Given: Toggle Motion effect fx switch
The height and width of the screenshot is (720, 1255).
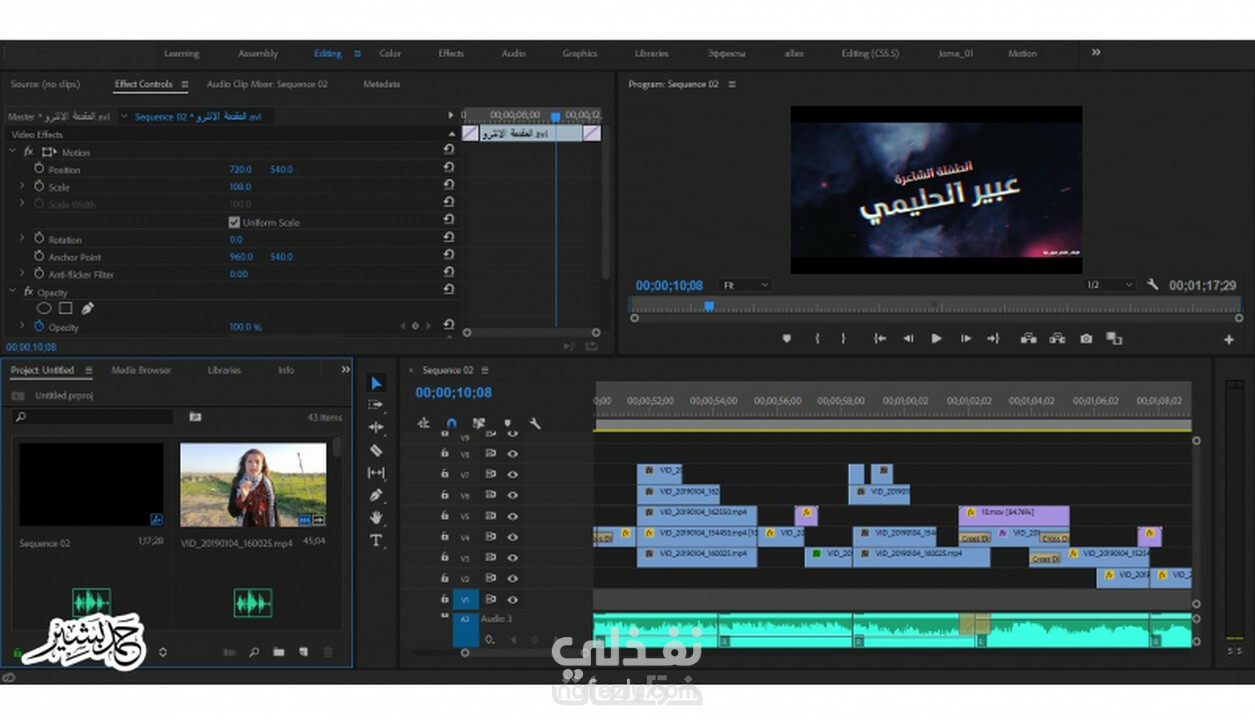Looking at the screenshot, I should tap(28, 152).
